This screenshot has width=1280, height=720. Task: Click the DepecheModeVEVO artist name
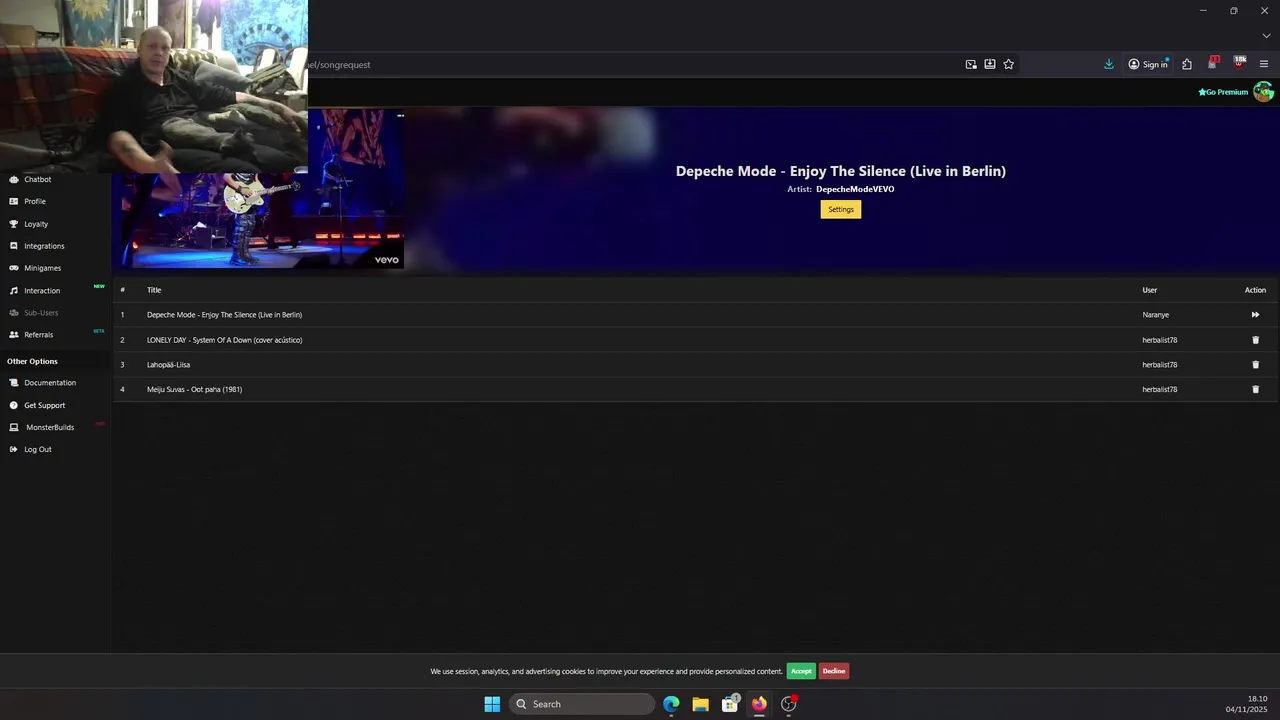click(x=855, y=189)
